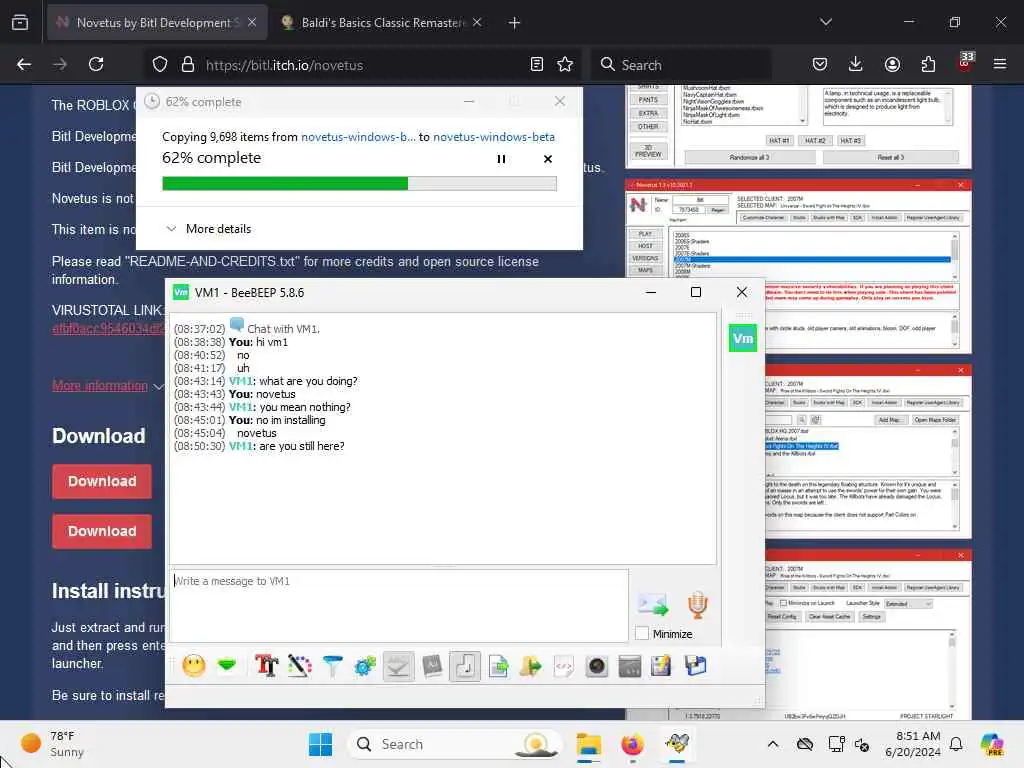Open Novetus maps screenshot thumbnail
Screen dimensions: 1024x768
(x=869, y=451)
